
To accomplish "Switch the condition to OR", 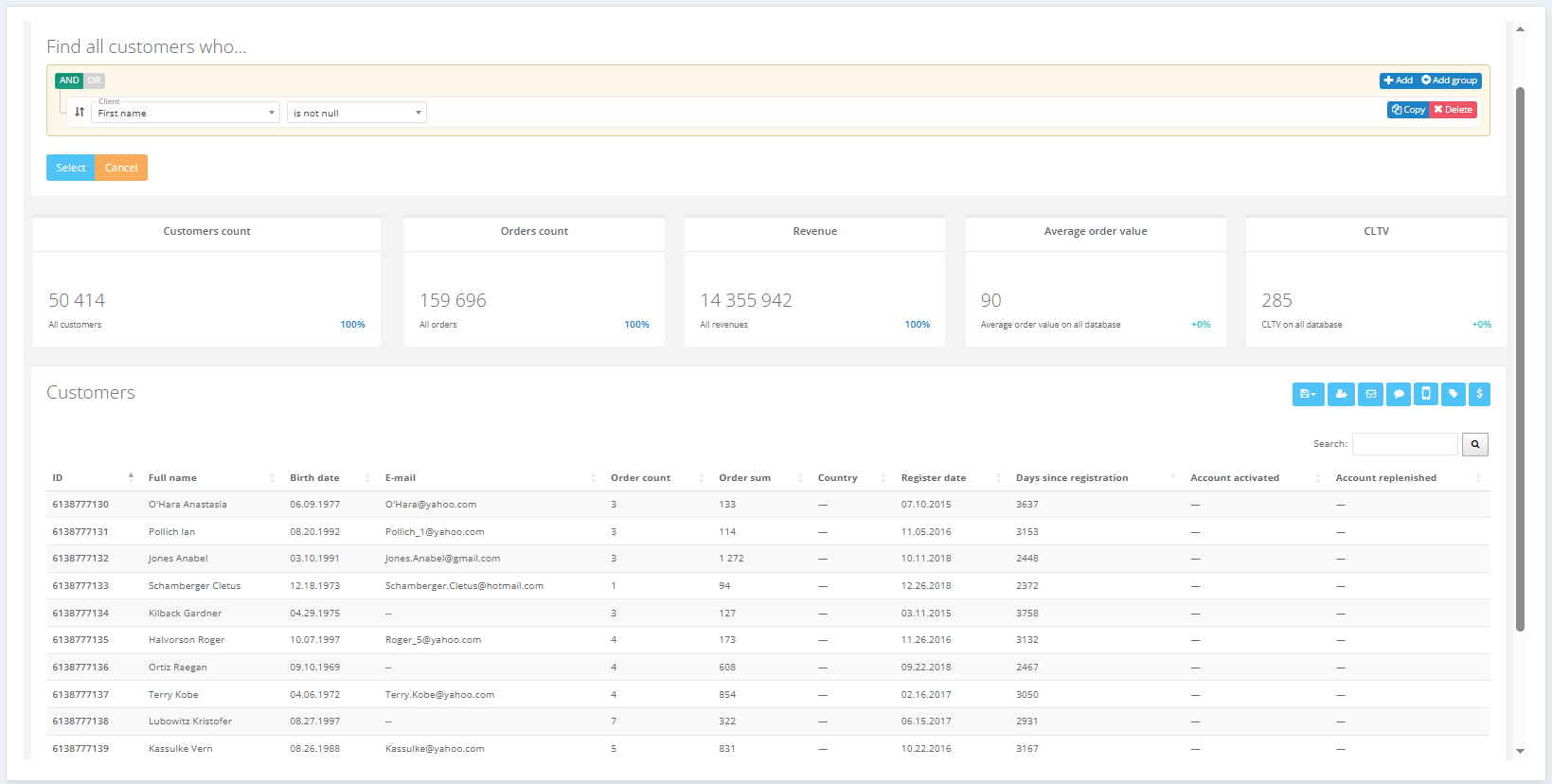I will [x=95, y=80].
